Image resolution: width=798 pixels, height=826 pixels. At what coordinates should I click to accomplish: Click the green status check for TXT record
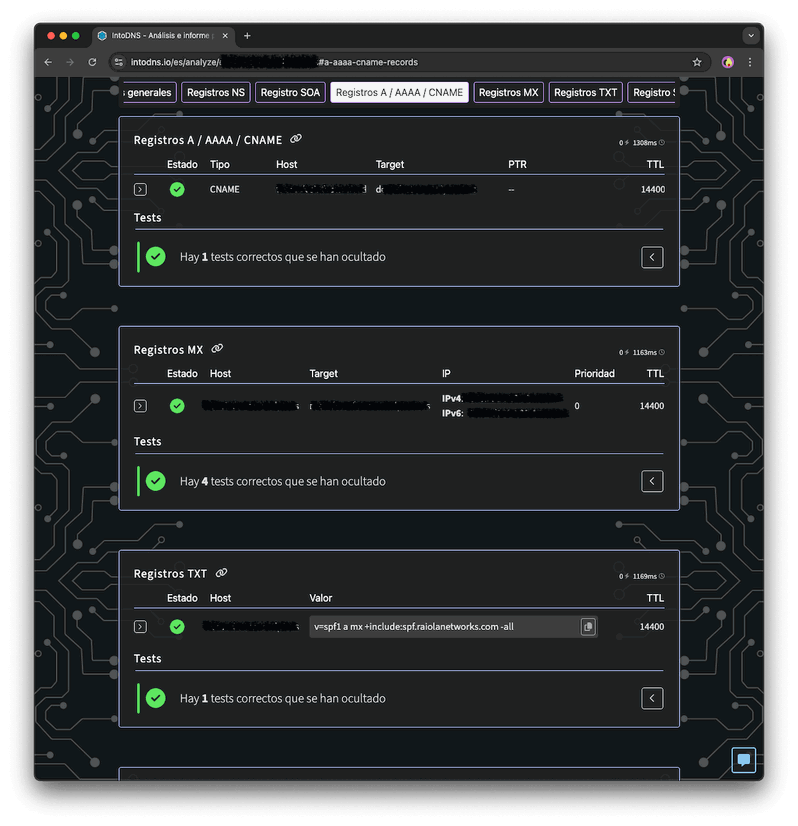tap(177, 627)
